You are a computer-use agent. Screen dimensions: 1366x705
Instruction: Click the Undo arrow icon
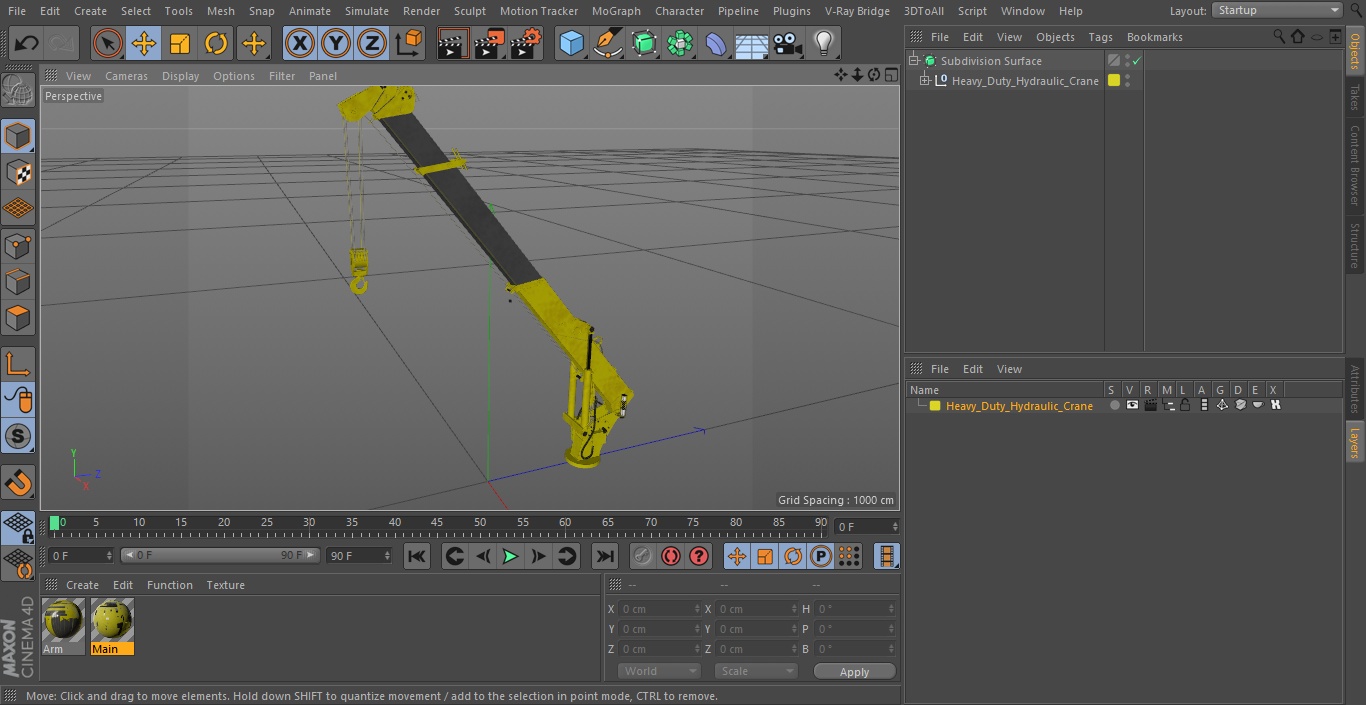(x=27, y=43)
